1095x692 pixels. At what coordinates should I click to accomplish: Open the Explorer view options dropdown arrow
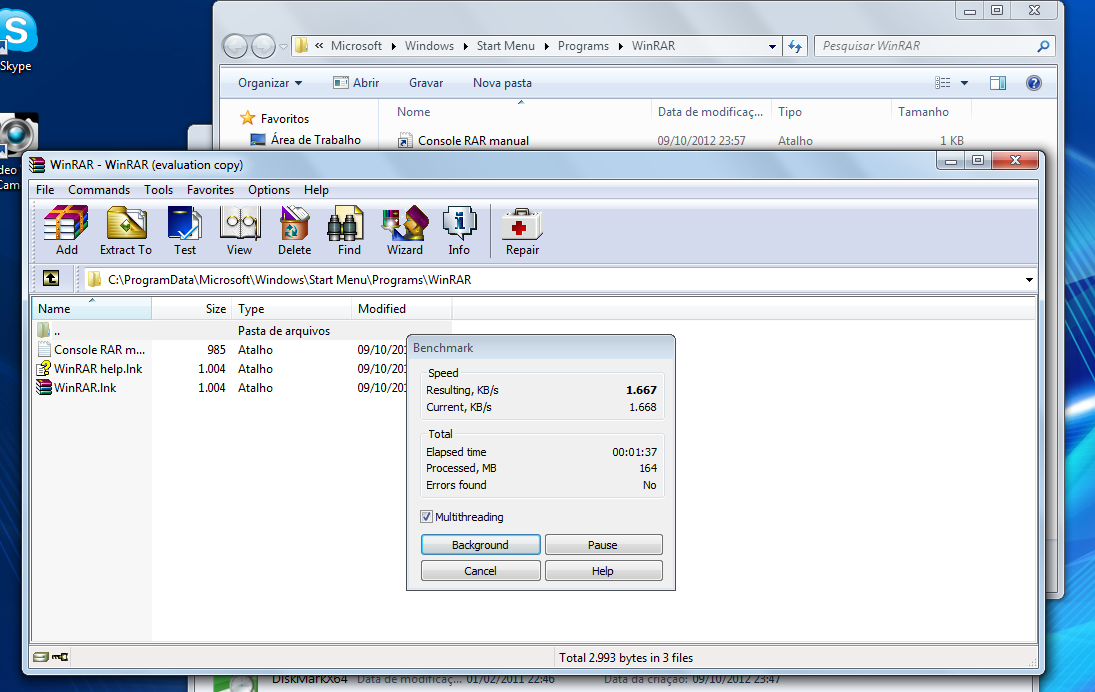point(964,83)
